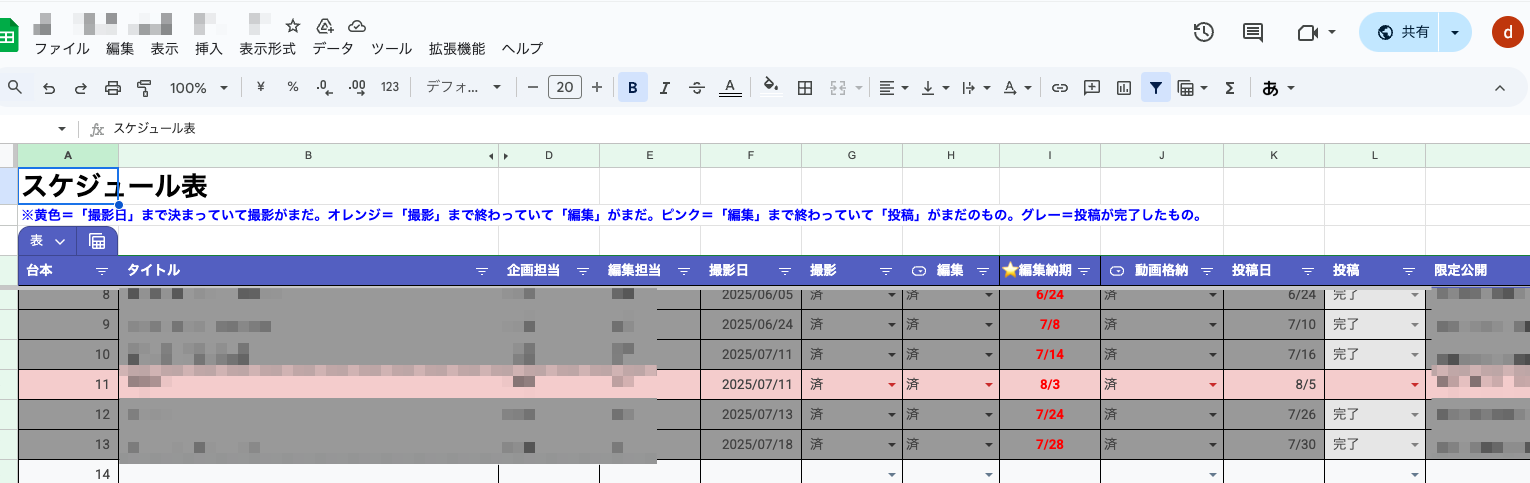Undo the last action
The image size is (1530, 483).
coord(48,88)
